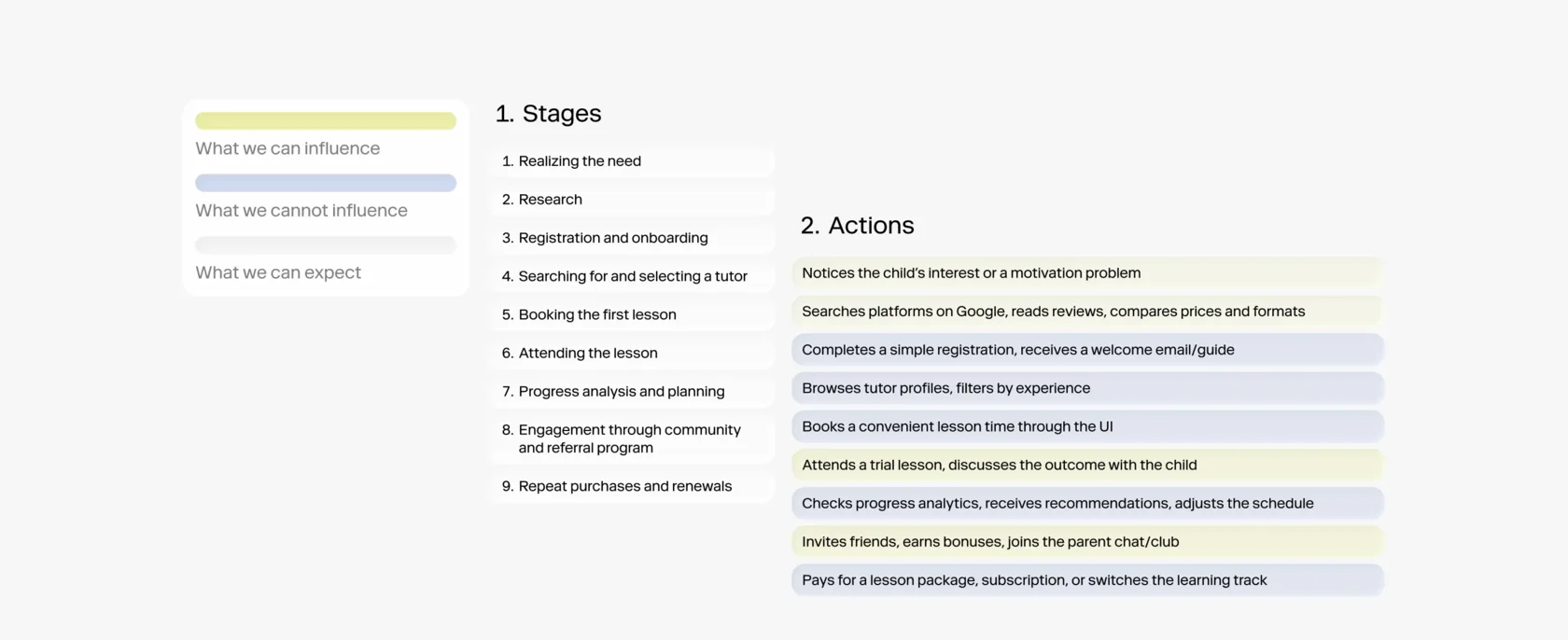Click 'Pays for a lesson package' action
The image size is (1568, 640).
coord(1034,580)
